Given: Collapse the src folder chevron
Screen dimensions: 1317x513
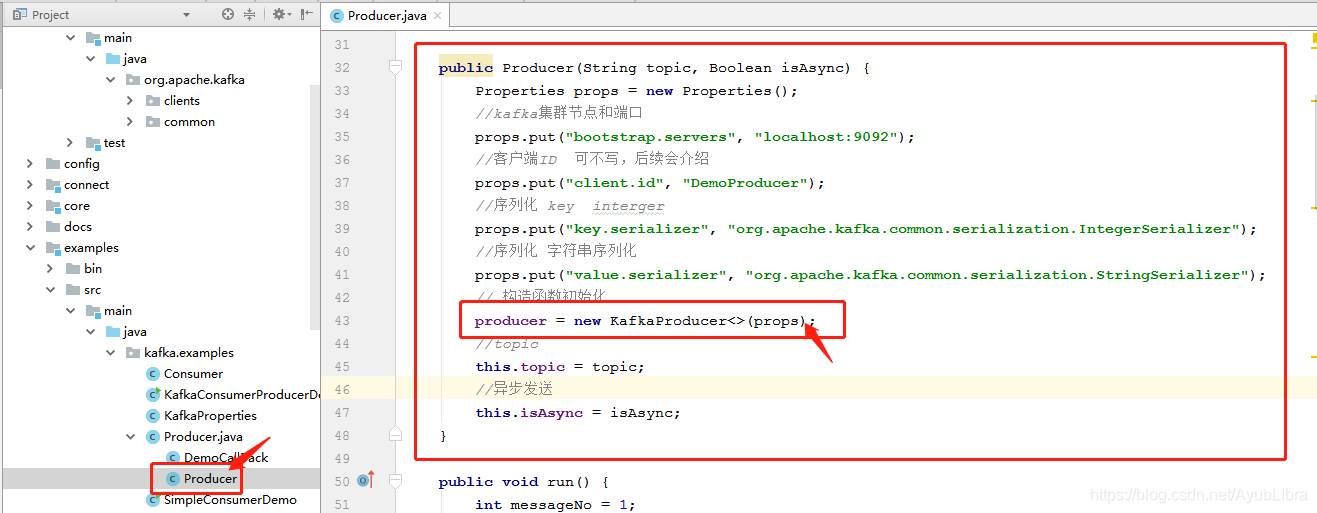Looking at the screenshot, I should point(50,290).
